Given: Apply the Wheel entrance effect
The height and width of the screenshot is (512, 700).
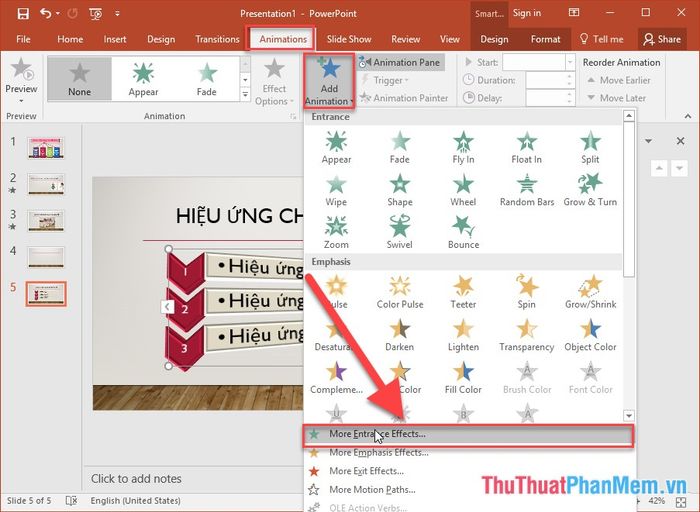Looking at the screenshot, I should pyautogui.click(x=463, y=190).
